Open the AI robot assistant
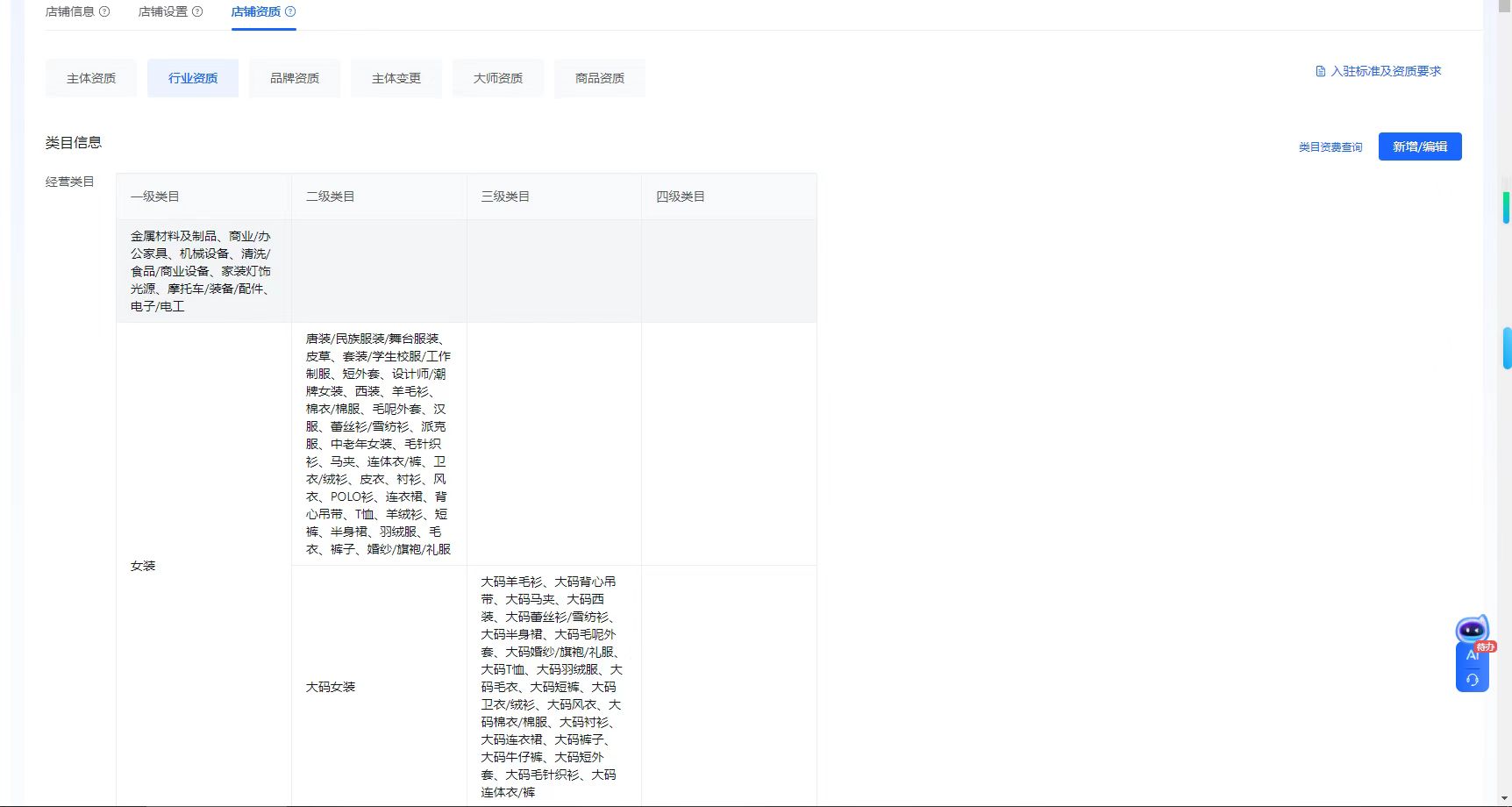1512x807 pixels. pos(1472,631)
